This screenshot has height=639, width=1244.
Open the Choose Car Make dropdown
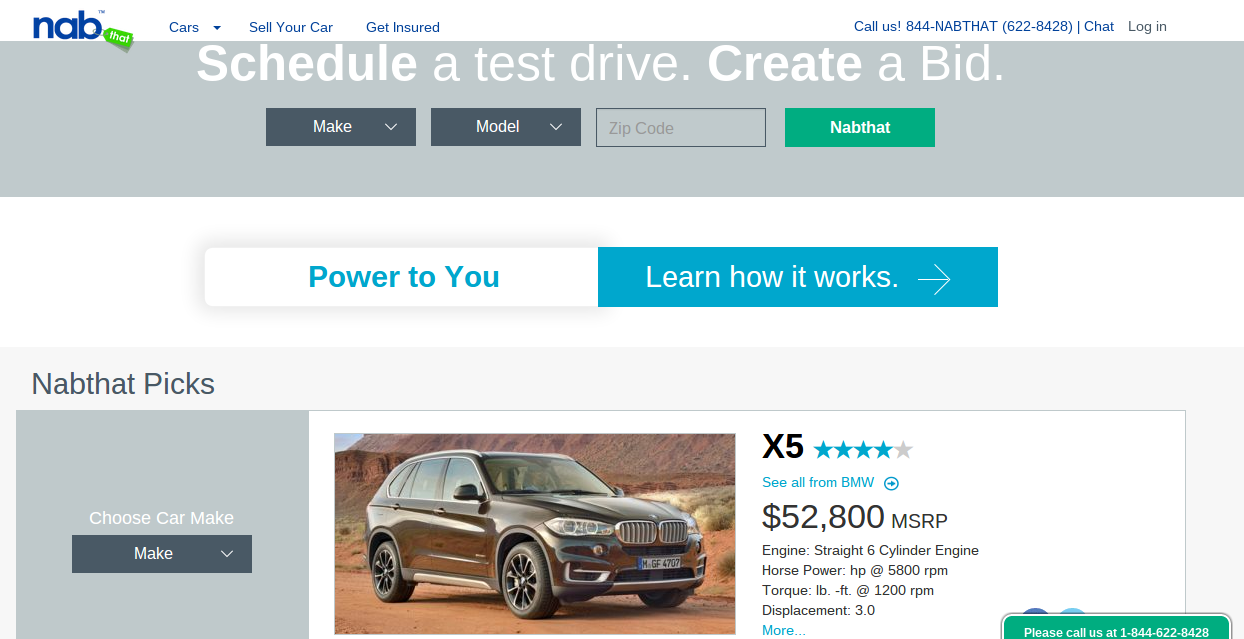(x=162, y=554)
